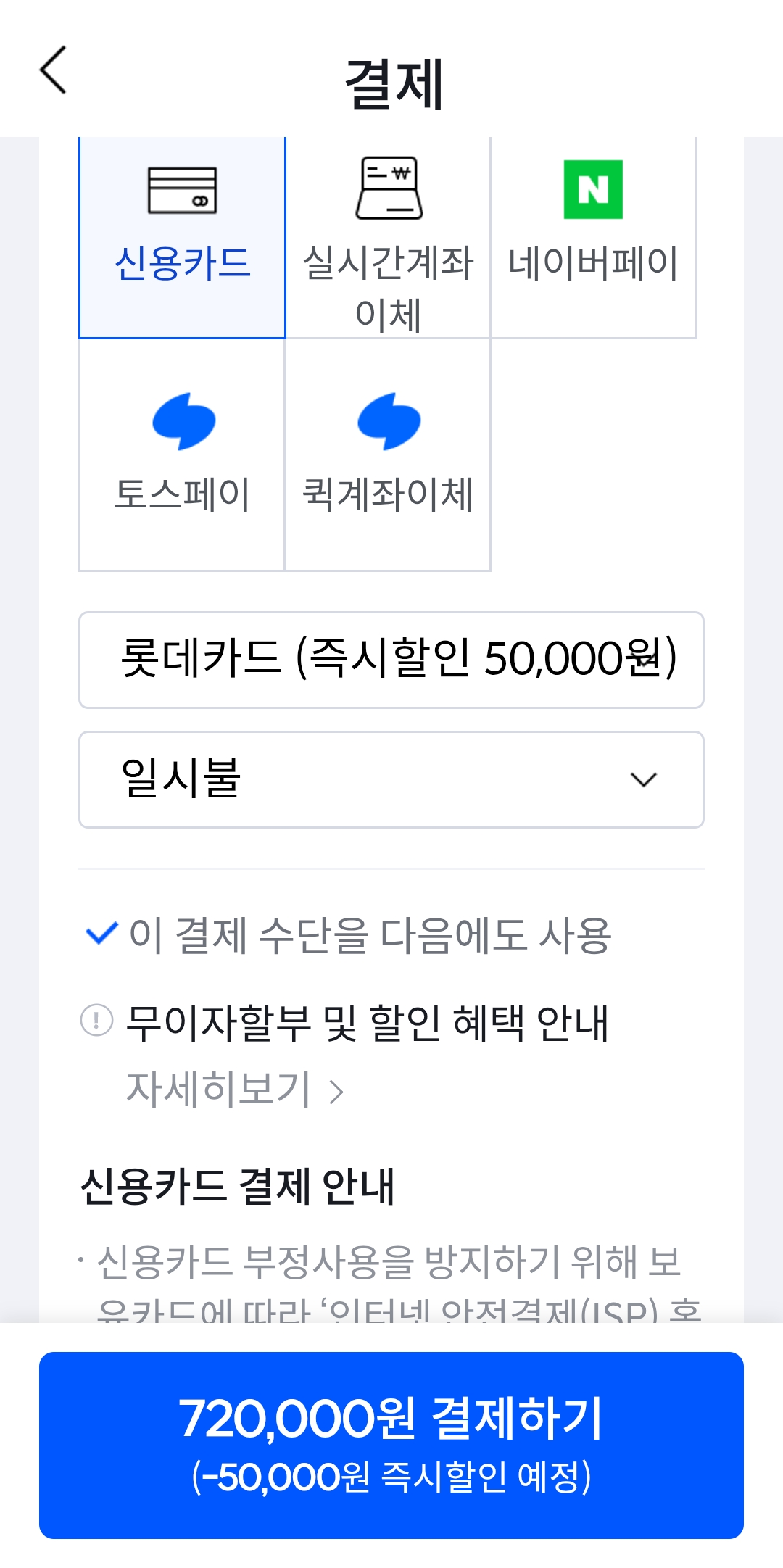This screenshot has height=1568, width=783.
Task: Open the 롯데카드 card selection dropdown
Action: pos(391,660)
